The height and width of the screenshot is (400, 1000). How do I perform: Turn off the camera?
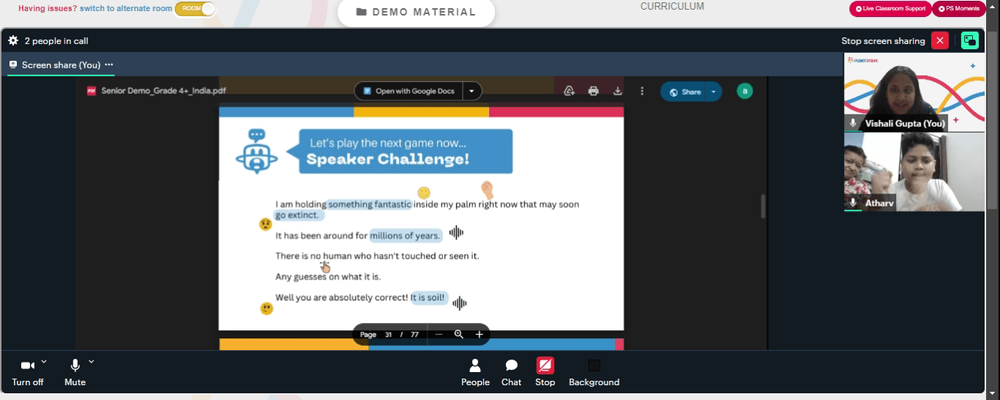click(27, 372)
